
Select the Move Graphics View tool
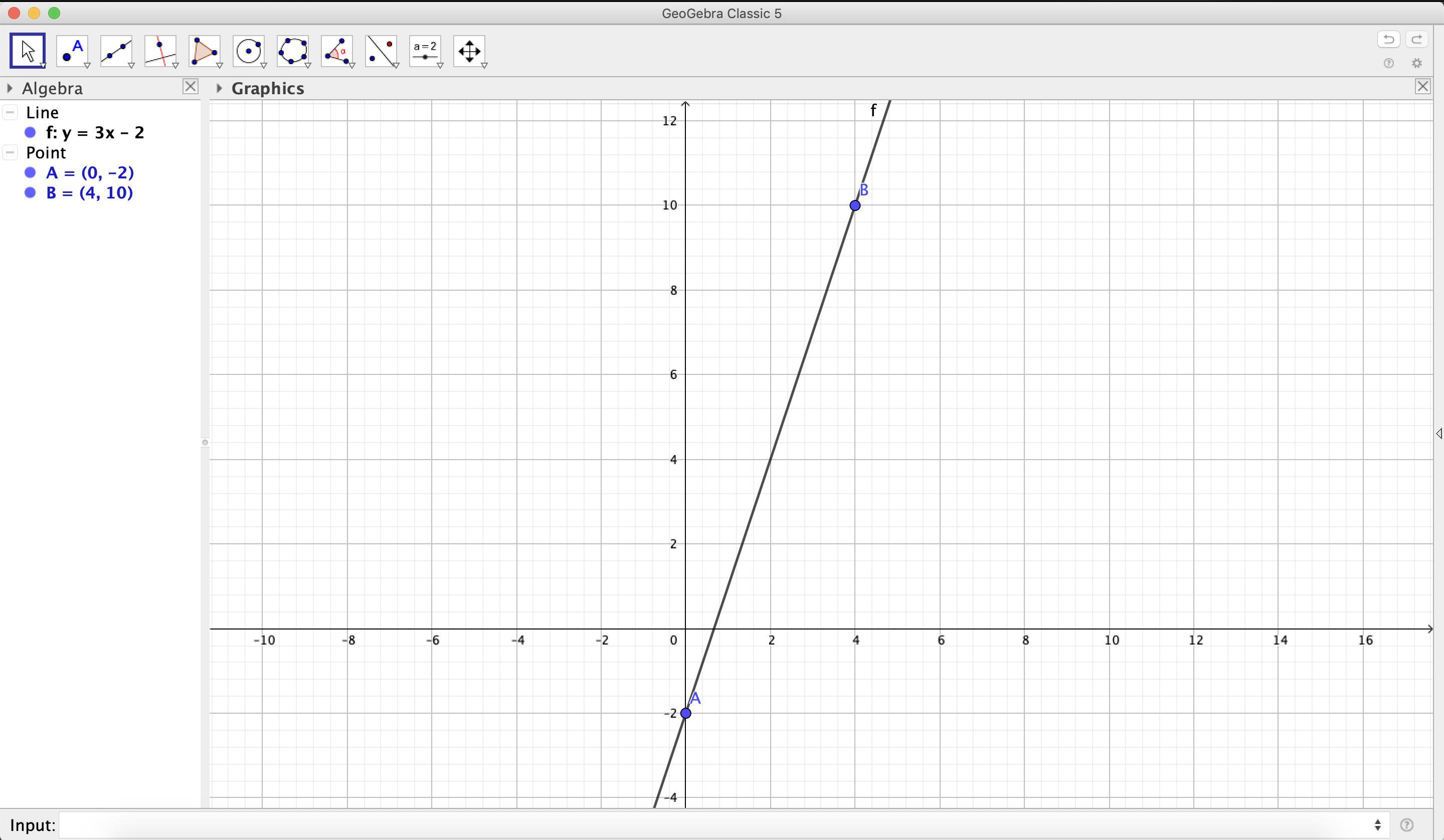(469, 51)
